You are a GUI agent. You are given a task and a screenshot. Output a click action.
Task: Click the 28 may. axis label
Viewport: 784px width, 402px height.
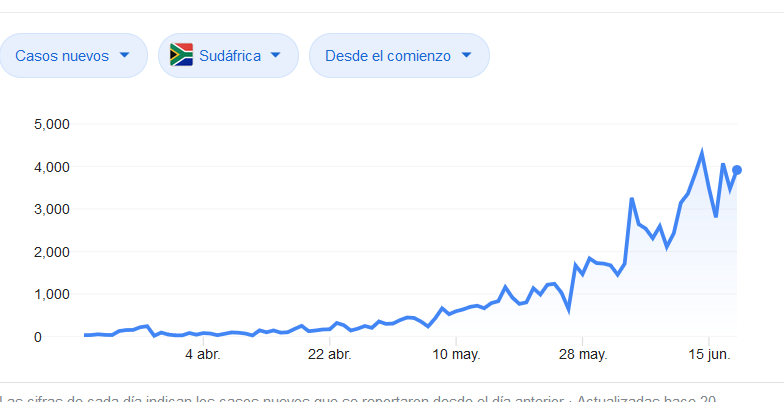[582, 354]
